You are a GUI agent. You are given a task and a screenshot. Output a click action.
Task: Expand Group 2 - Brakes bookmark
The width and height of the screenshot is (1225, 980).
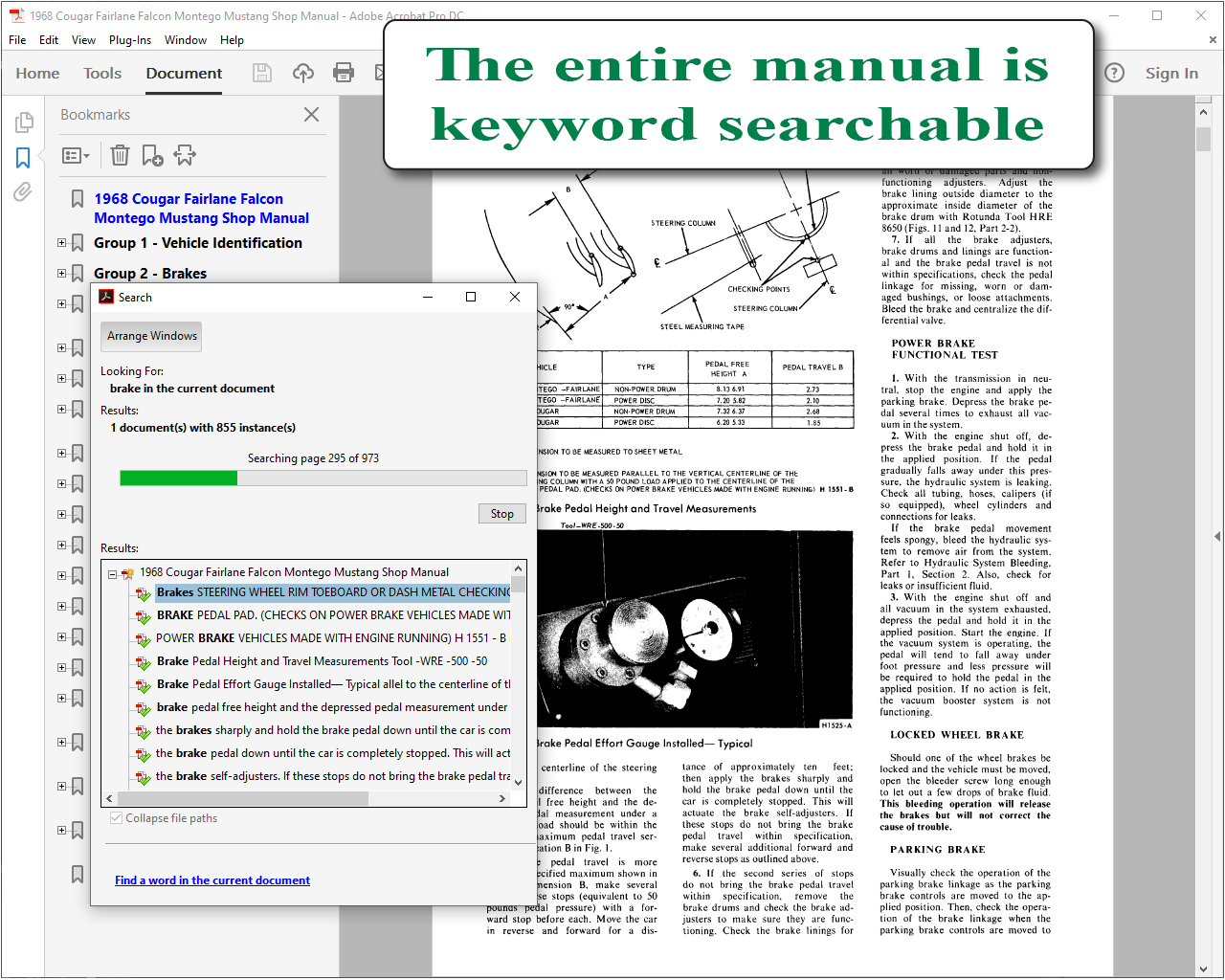tap(62, 274)
